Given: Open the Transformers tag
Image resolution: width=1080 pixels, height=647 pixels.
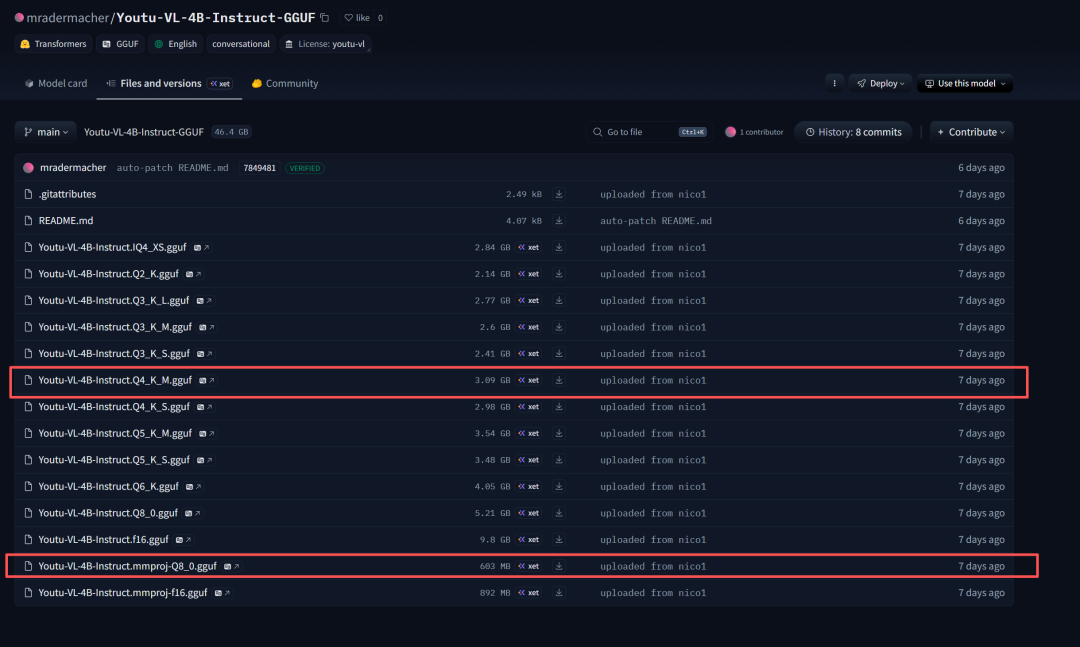Looking at the screenshot, I should click(53, 44).
